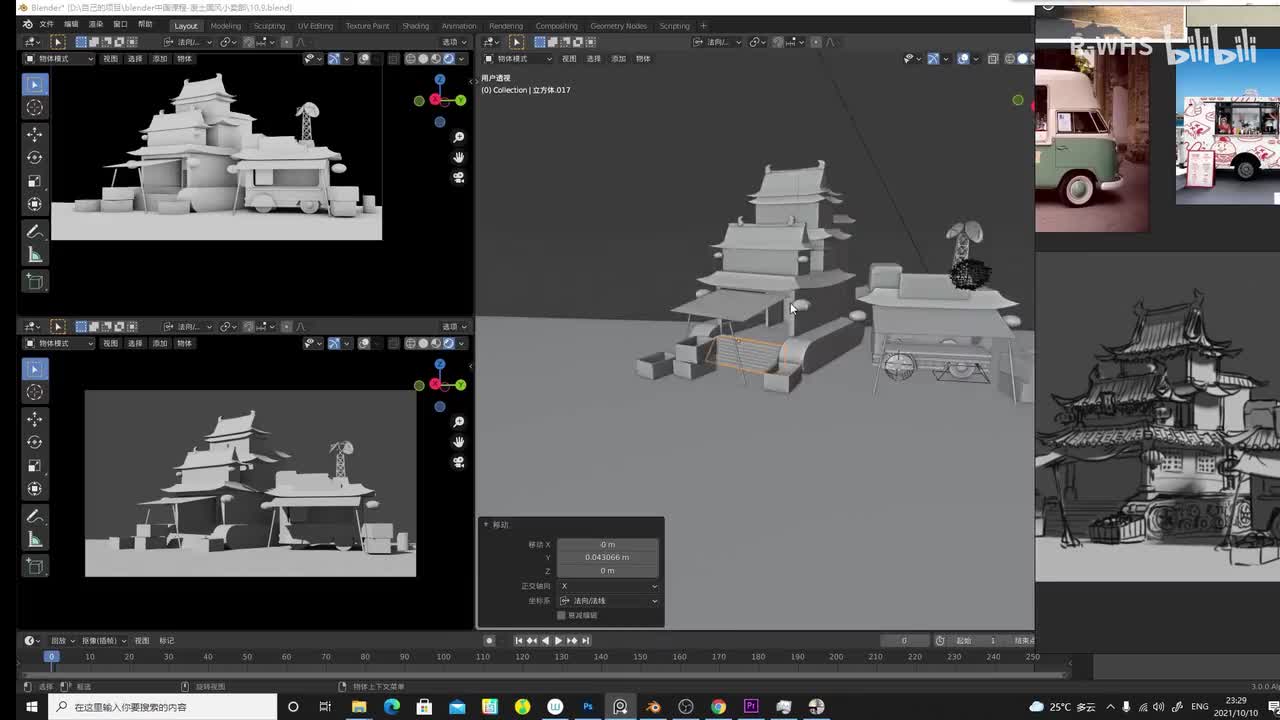
Task: Pick the Cursor tool in top-left viewport
Action: pyautogui.click(x=34, y=107)
